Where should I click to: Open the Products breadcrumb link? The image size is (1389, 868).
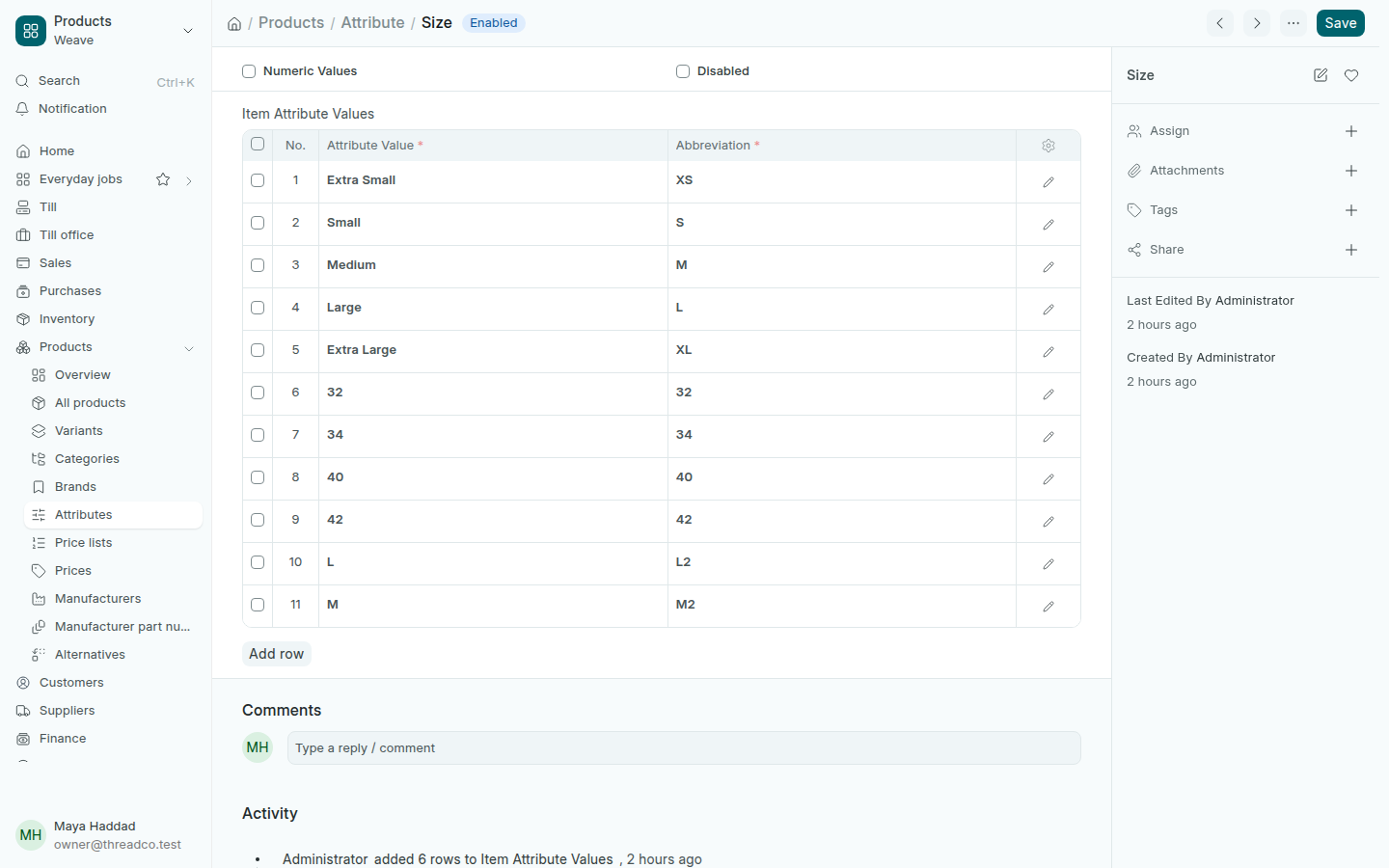tap(291, 22)
